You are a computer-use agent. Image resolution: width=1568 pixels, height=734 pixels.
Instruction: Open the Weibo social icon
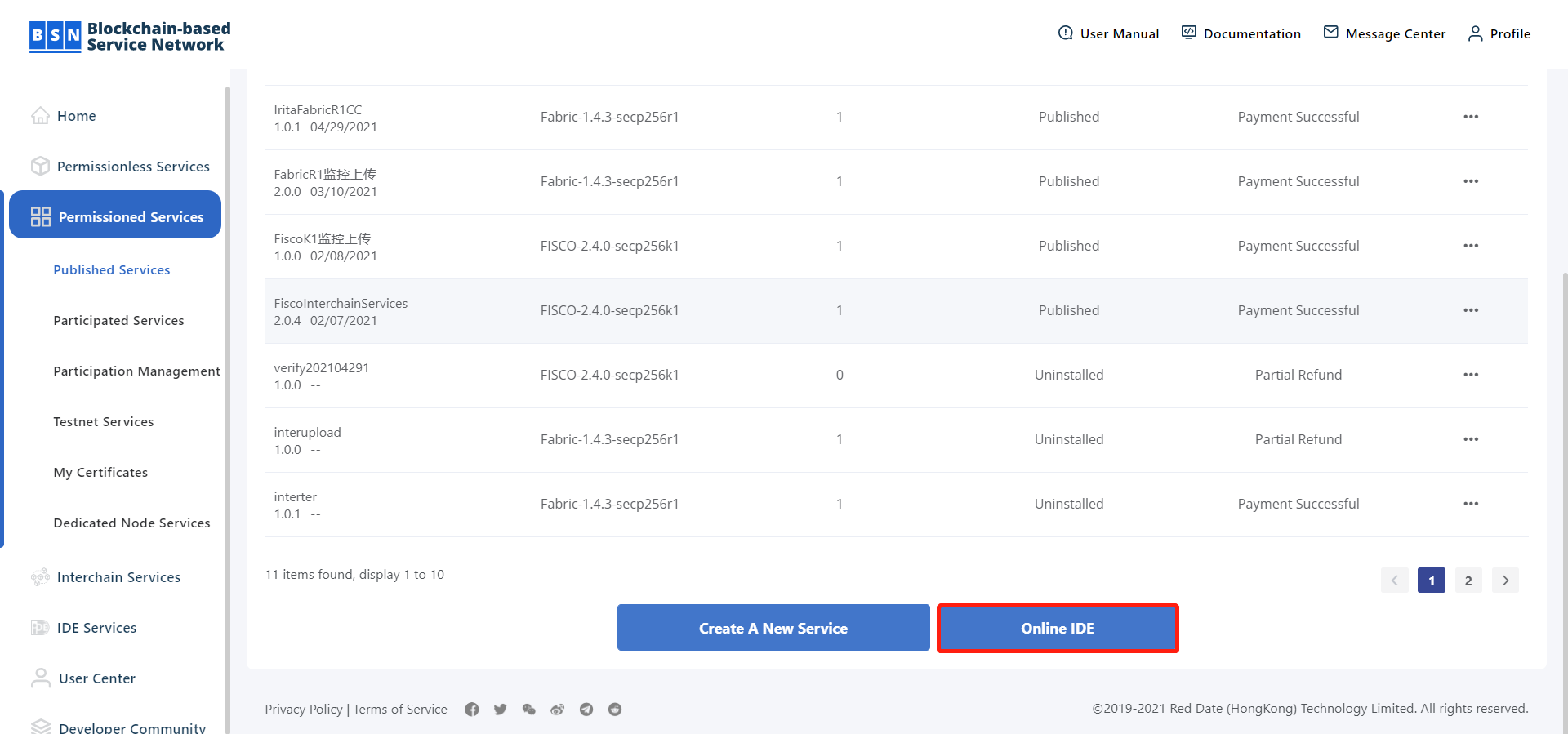coord(558,710)
